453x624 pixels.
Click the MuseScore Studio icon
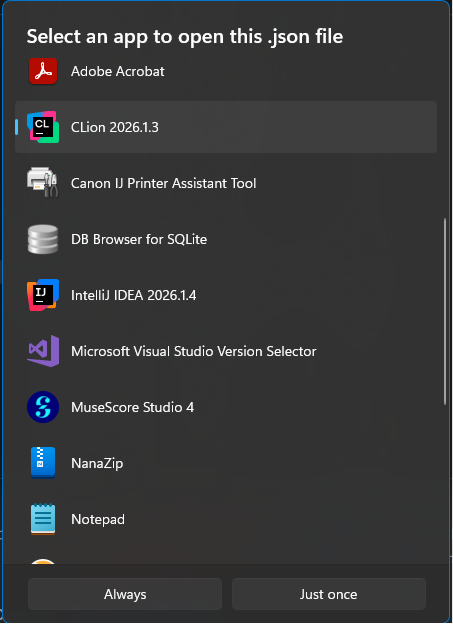[43, 407]
